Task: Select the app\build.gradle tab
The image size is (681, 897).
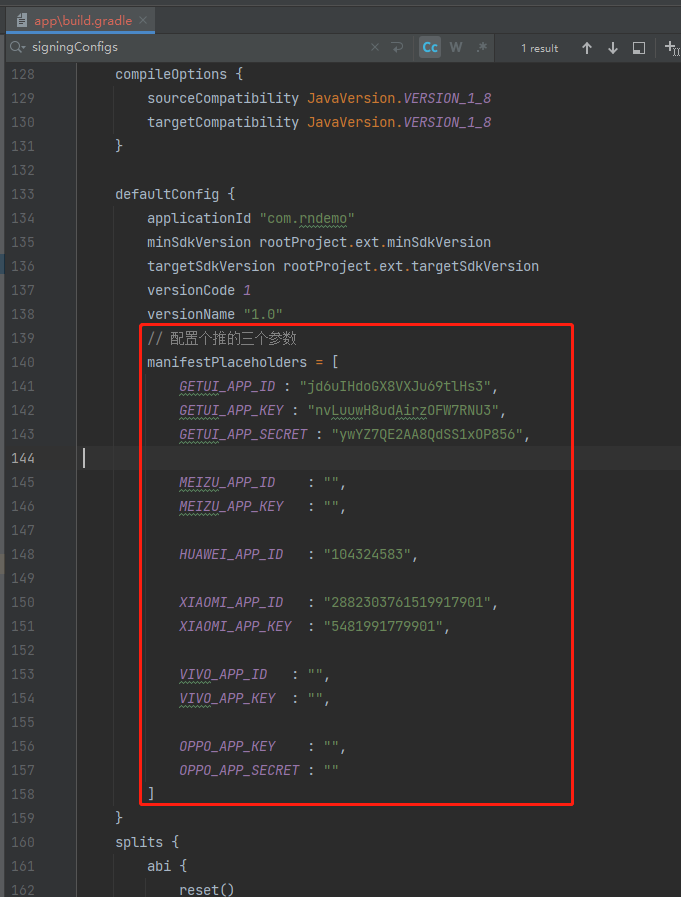Action: [76, 20]
